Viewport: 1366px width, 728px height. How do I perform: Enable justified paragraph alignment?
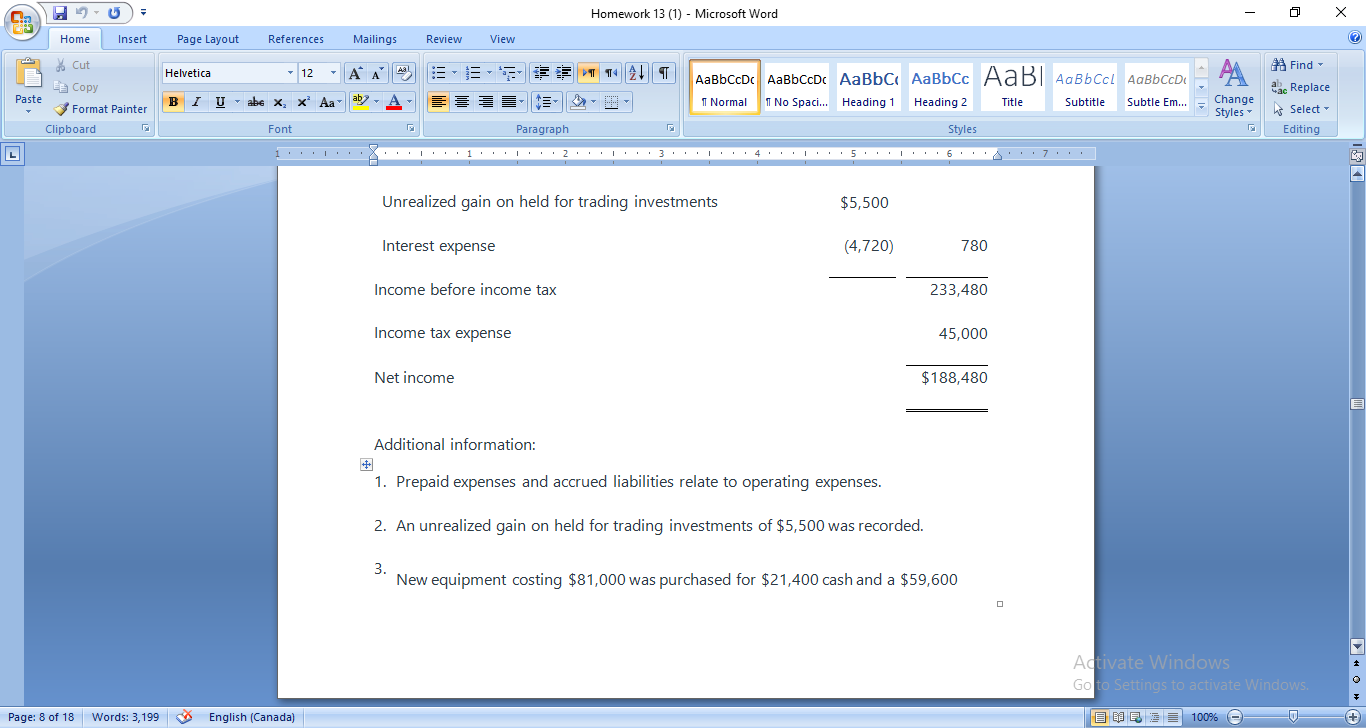click(510, 101)
